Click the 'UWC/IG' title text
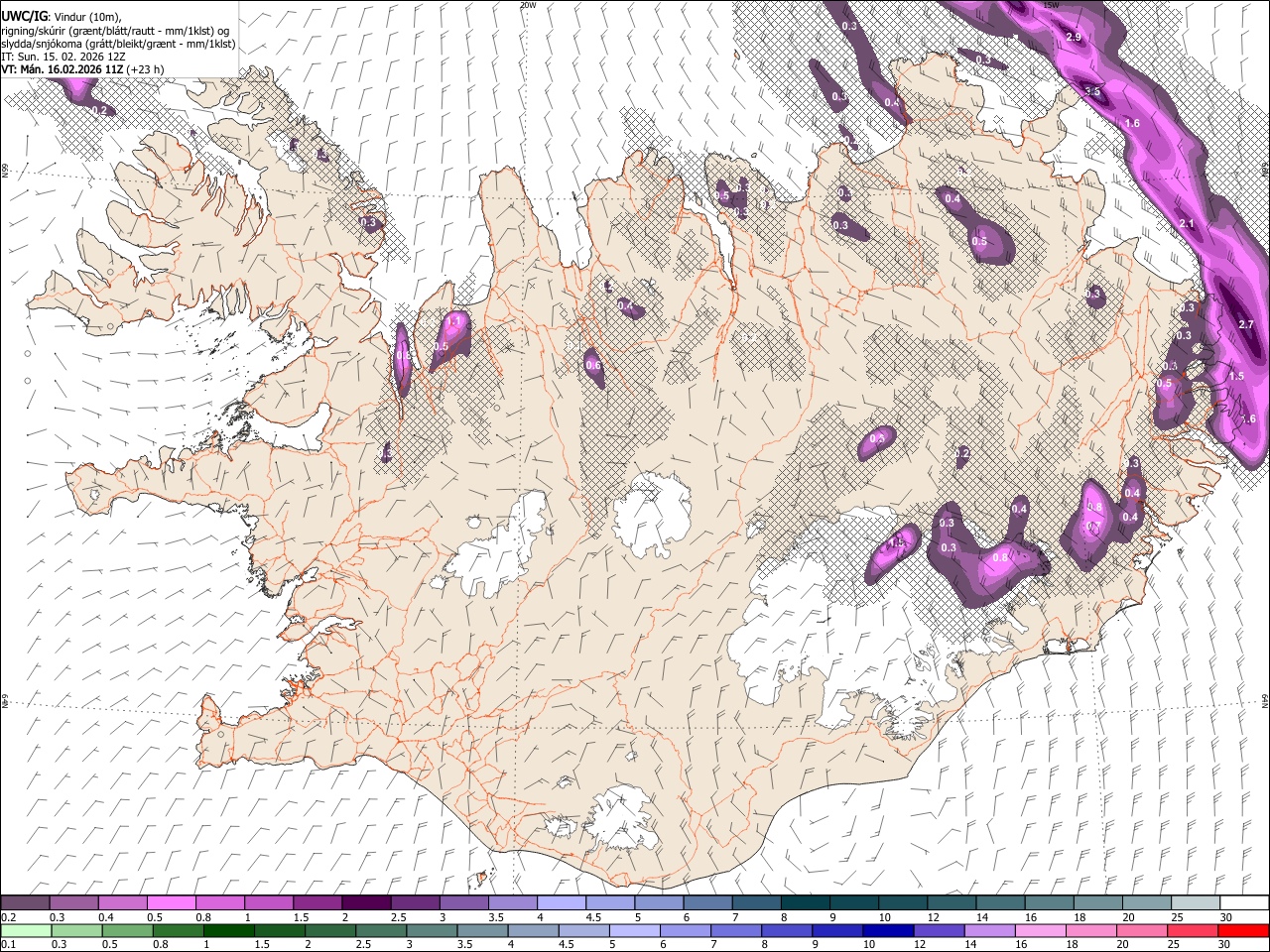This screenshot has width=1270, height=952. [23, 17]
